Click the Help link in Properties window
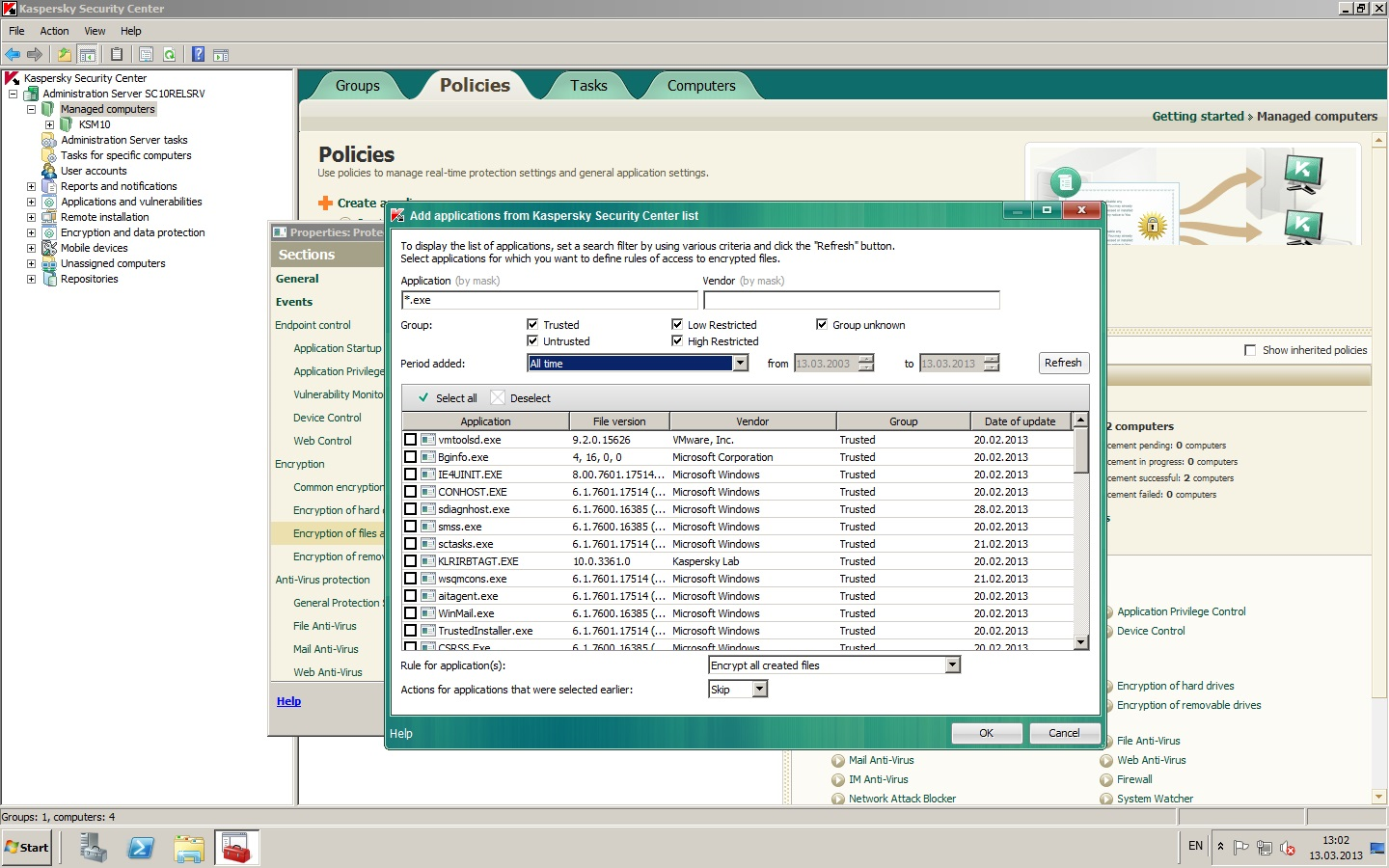This screenshot has width=1389, height=868. coord(288,701)
